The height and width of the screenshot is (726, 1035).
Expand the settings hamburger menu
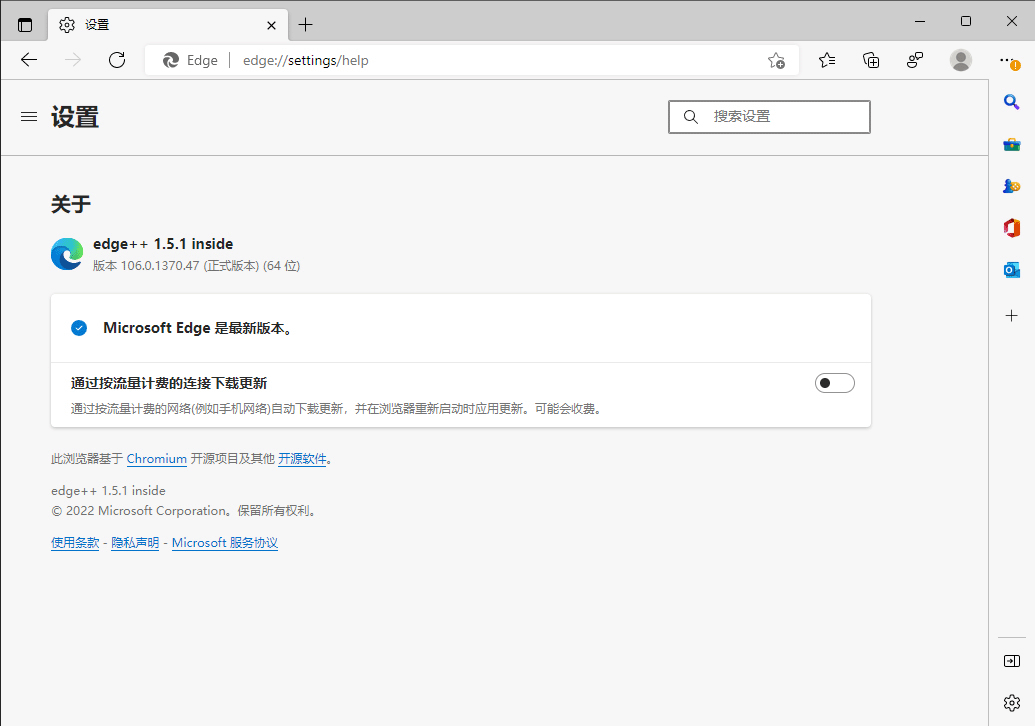[x=29, y=117]
